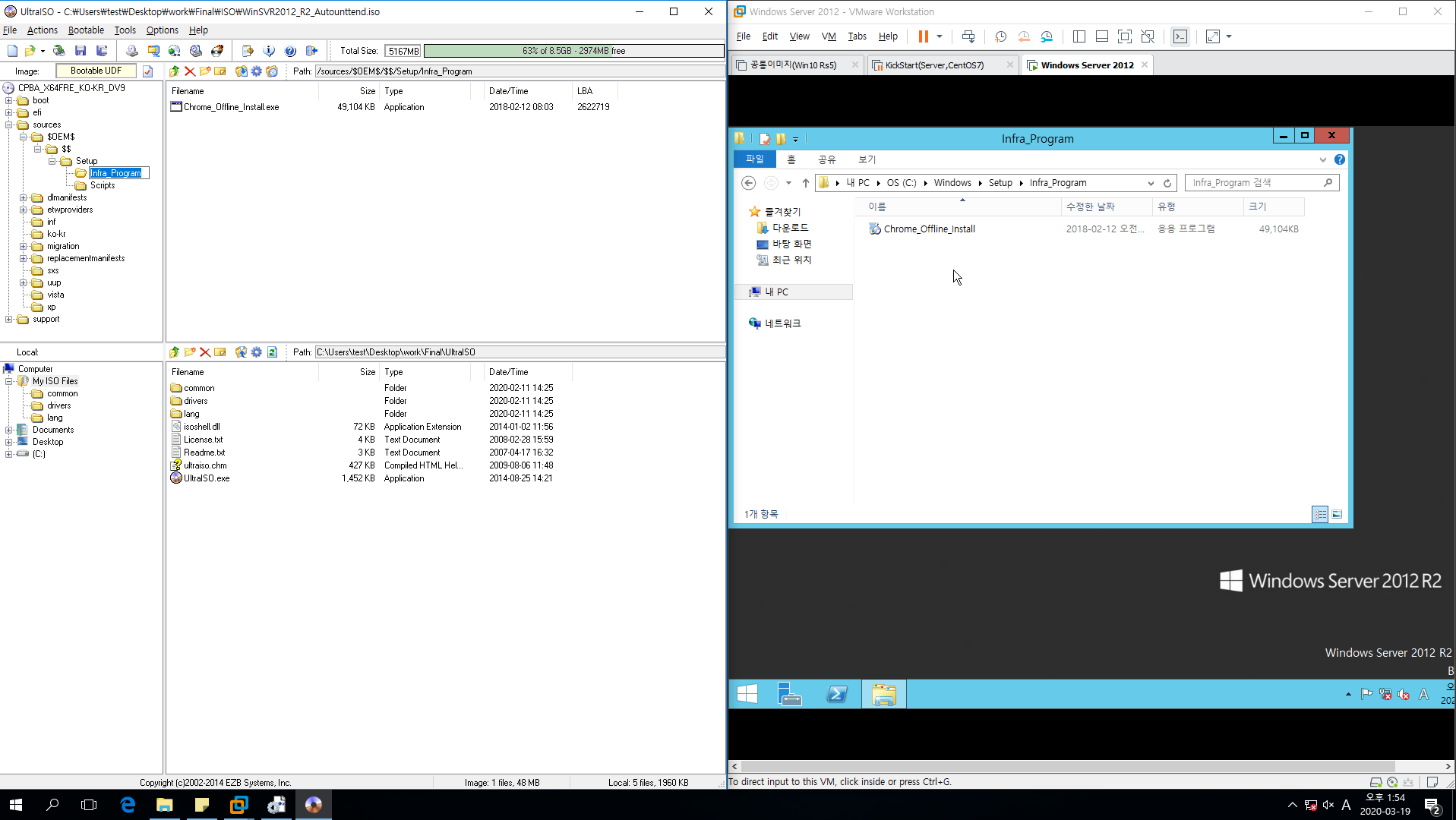Open UltraISO Bootable menu
The height and width of the screenshot is (820, 1456).
[86, 30]
